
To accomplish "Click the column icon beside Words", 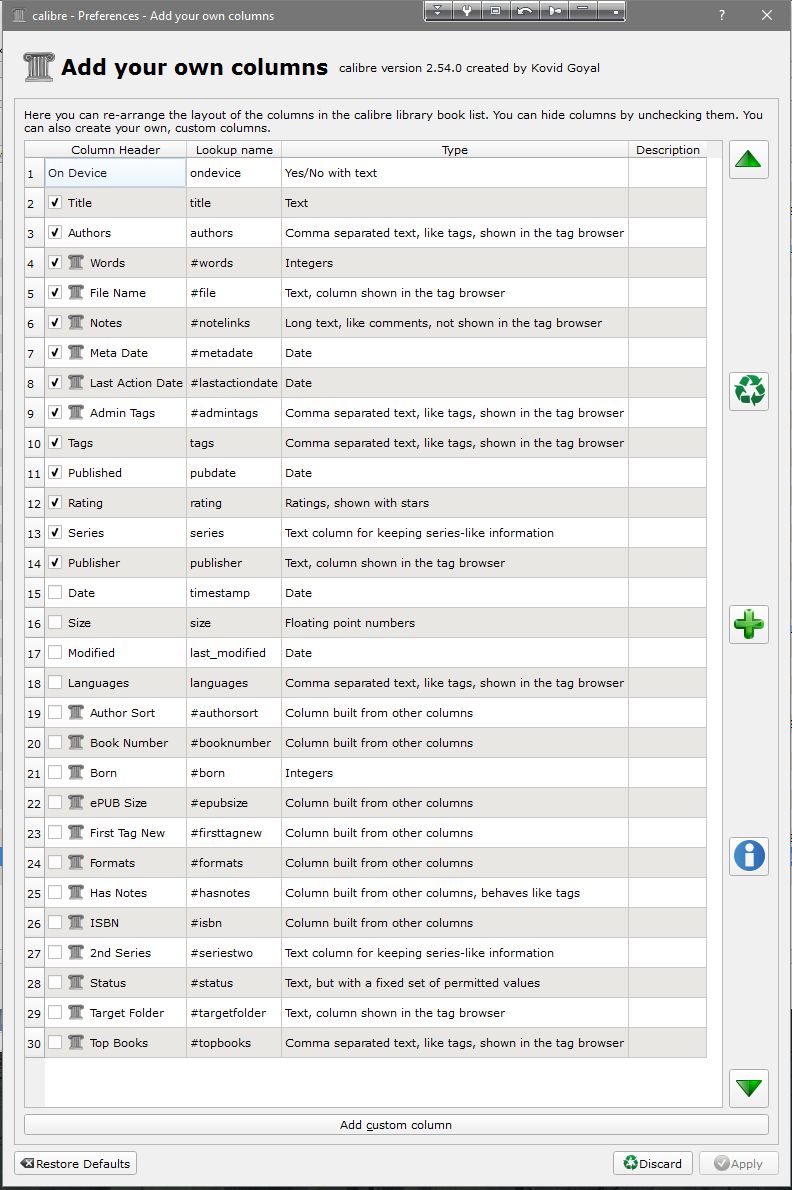I will pyautogui.click(x=76, y=262).
